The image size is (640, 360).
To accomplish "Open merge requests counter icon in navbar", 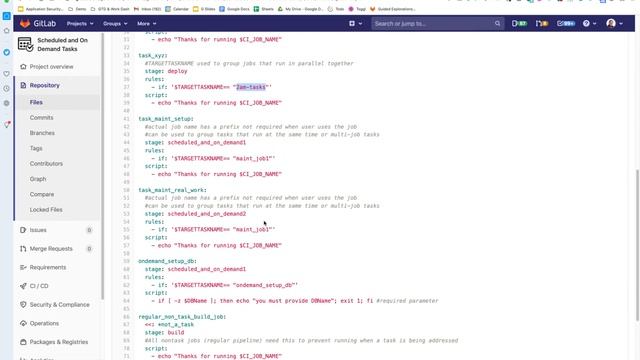I will (542, 24).
